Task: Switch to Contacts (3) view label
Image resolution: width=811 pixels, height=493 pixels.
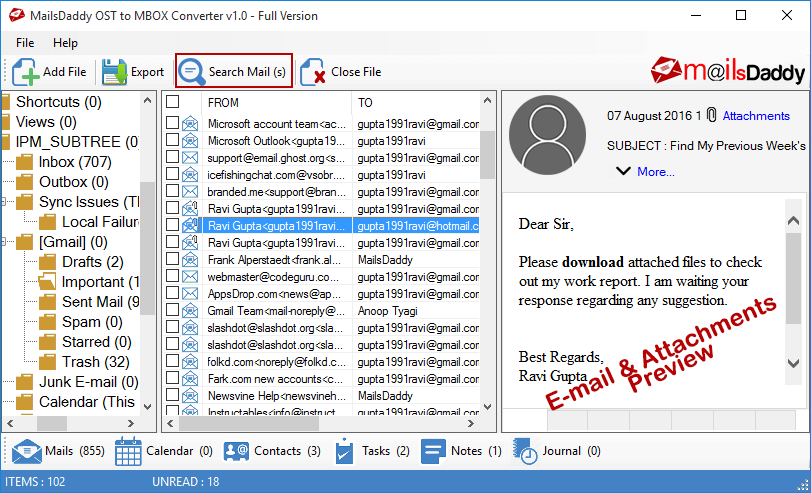Action: point(287,451)
